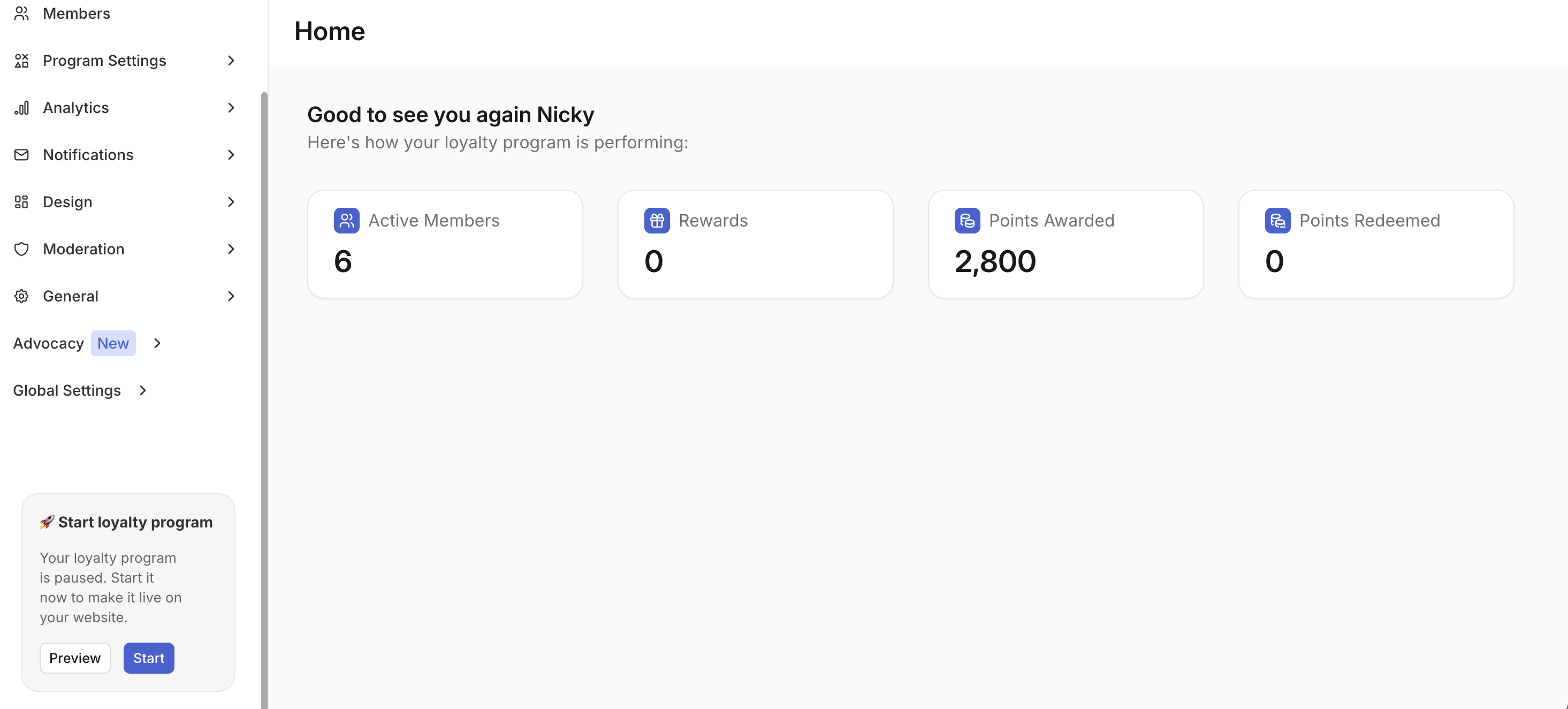The height and width of the screenshot is (709, 1568).
Task: Expand Program Settings chevron
Action: coord(231,61)
